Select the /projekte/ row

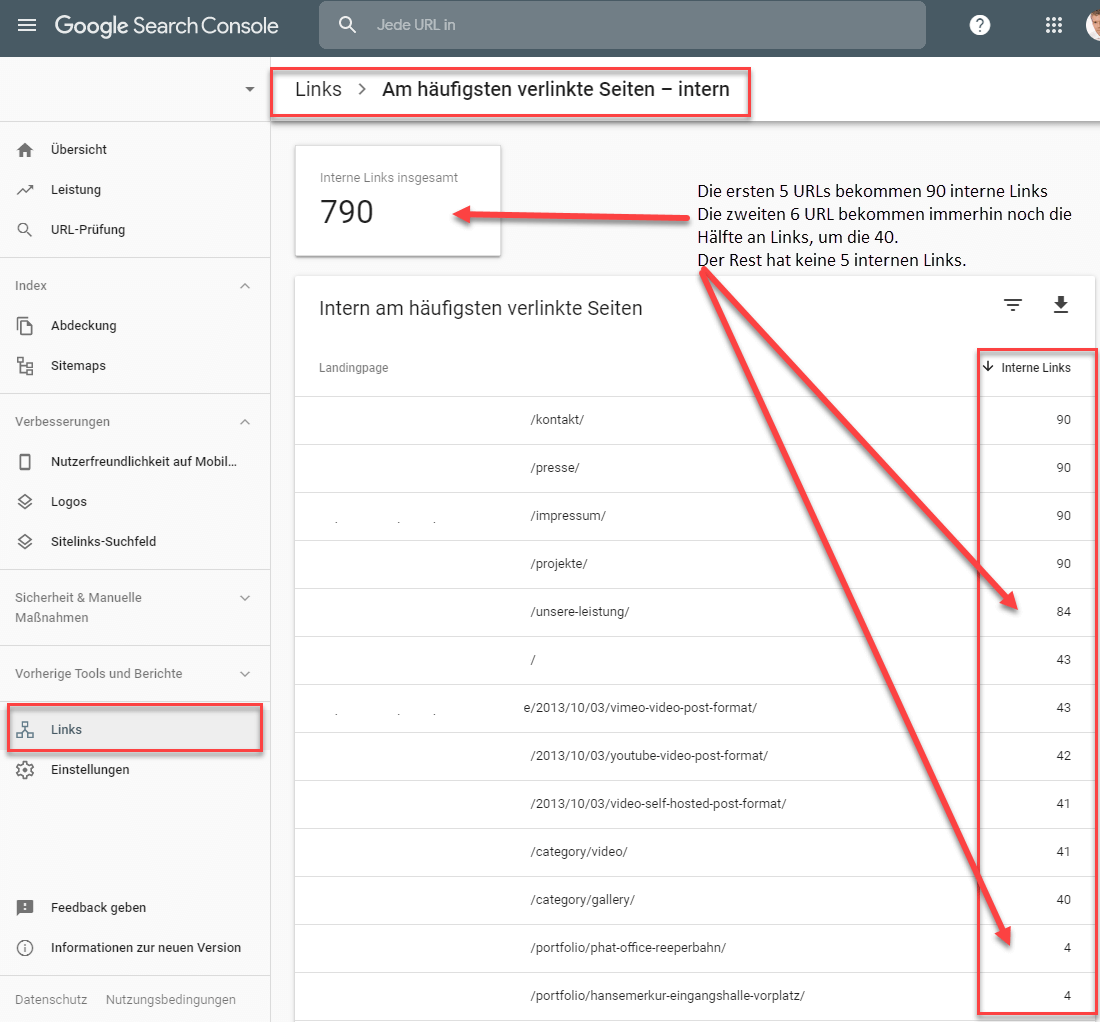click(x=695, y=564)
